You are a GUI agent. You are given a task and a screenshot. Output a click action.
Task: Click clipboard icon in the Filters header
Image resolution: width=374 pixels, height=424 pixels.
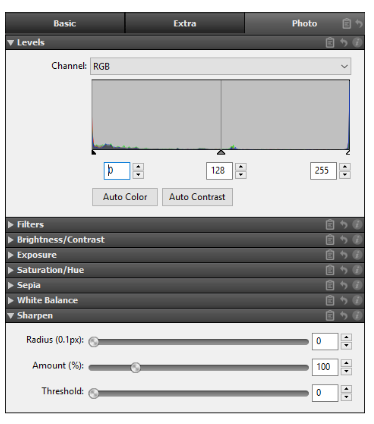pyautogui.click(x=330, y=225)
